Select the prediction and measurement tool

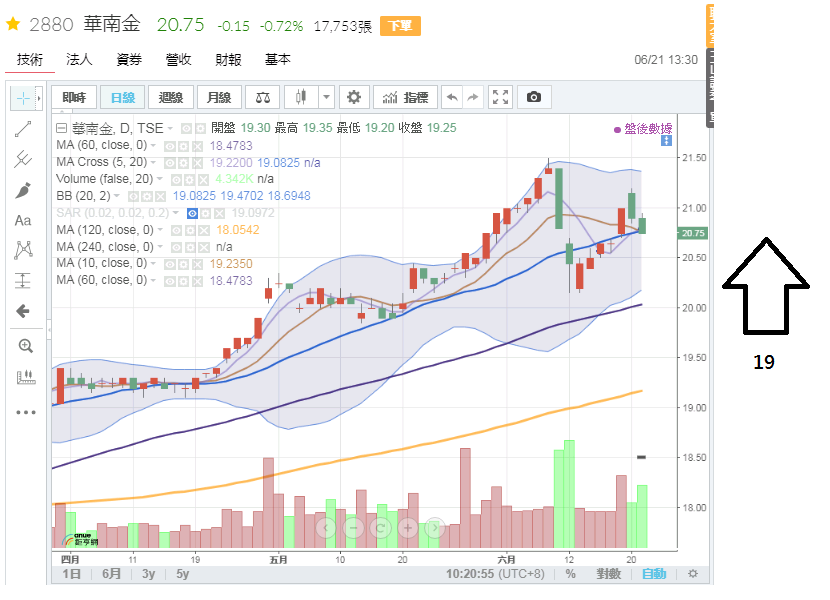pos(23,280)
